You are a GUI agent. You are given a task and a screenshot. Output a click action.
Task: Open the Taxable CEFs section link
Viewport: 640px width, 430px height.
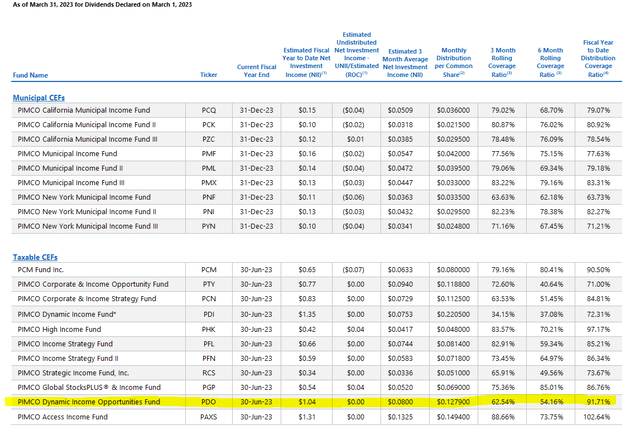(35, 257)
